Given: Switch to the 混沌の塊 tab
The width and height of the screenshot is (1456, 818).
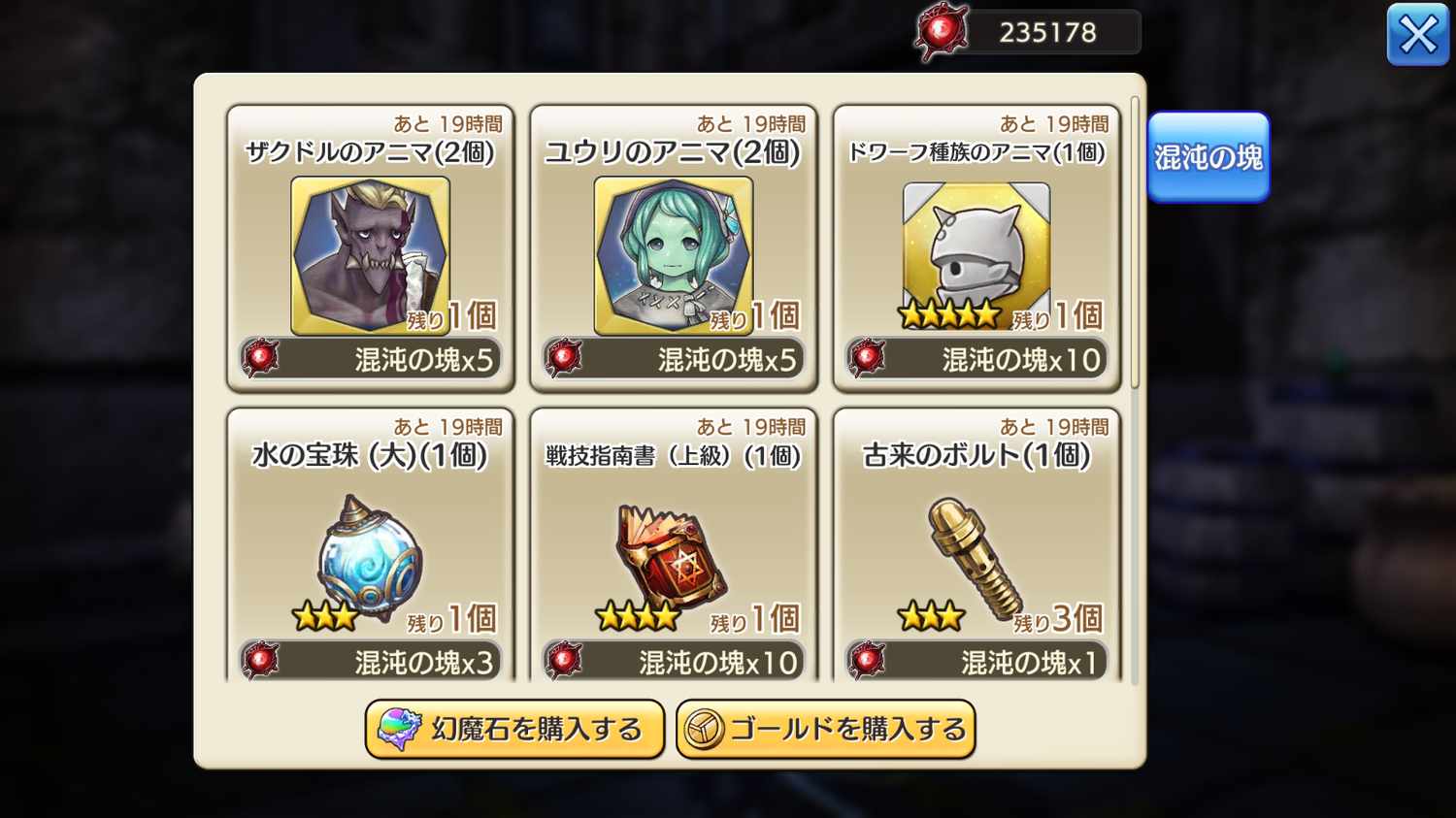Looking at the screenshot, I should tap(1208, 157).
